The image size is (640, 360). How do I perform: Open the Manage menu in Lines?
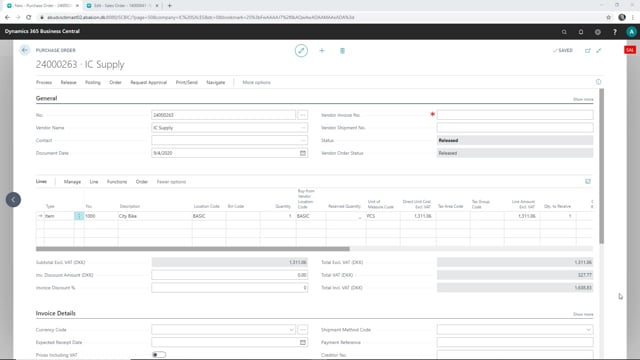(72, 182)
